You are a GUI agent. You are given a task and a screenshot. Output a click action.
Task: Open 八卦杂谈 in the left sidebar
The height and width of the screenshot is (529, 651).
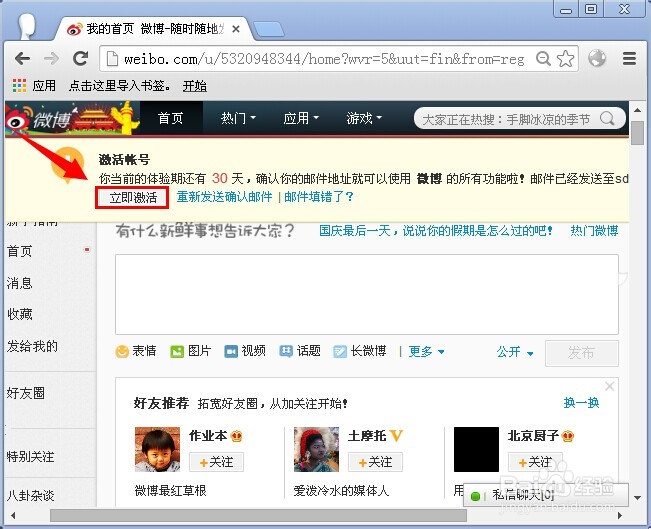click(30, 495)
